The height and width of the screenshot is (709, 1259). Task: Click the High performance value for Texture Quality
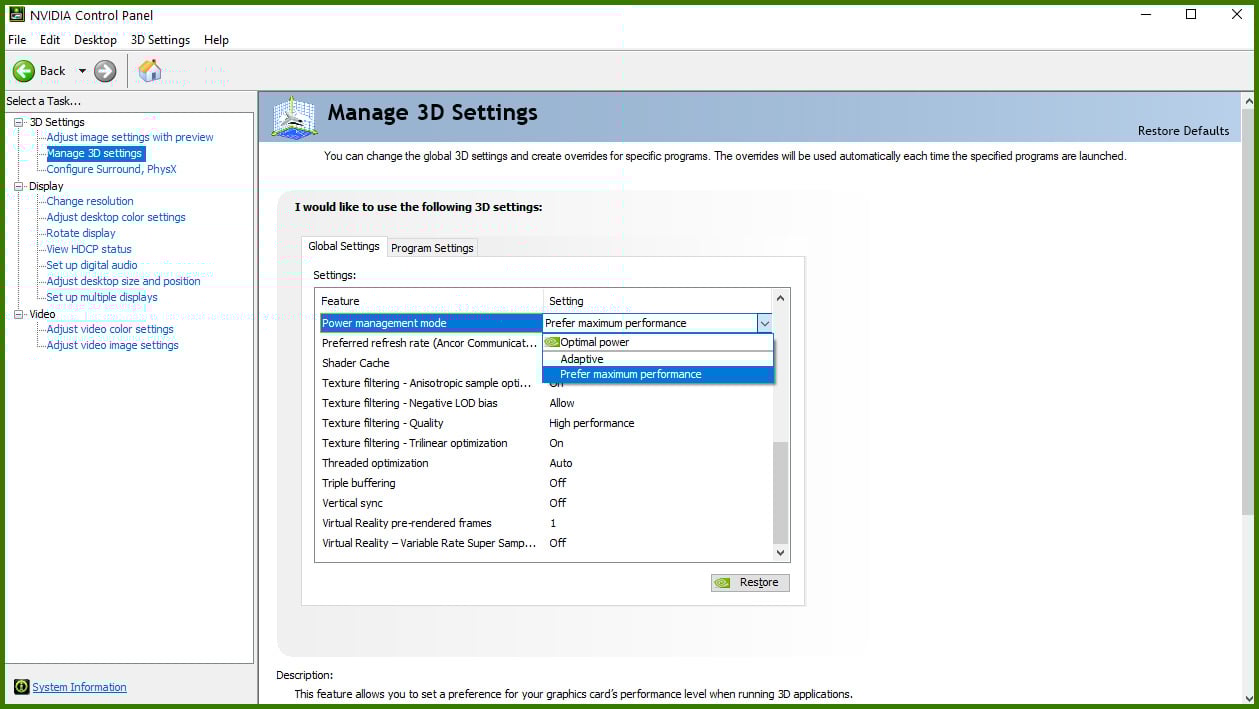click(x=591, y=423)
